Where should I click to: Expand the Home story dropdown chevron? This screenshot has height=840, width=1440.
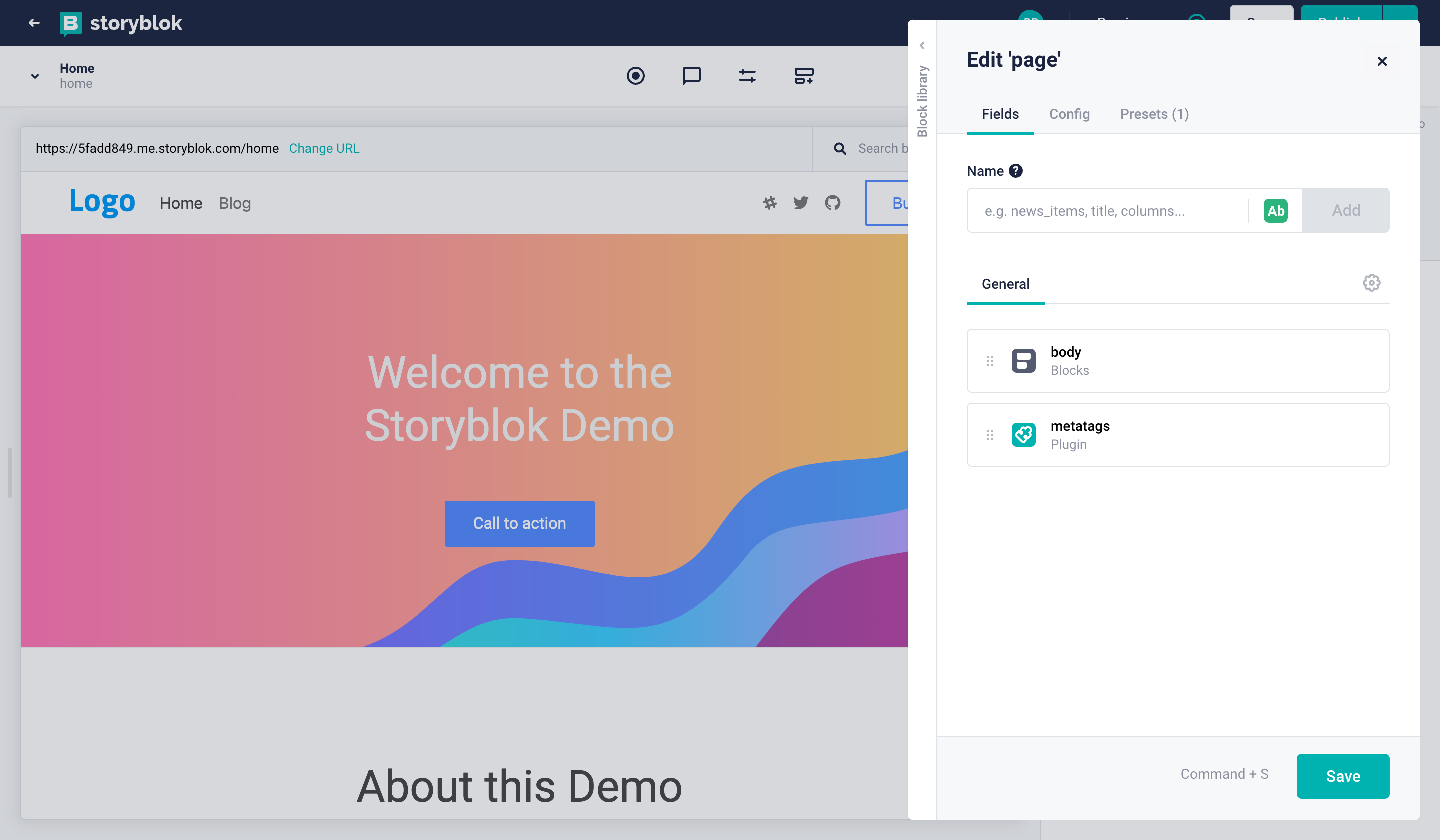tap(35, 76)
